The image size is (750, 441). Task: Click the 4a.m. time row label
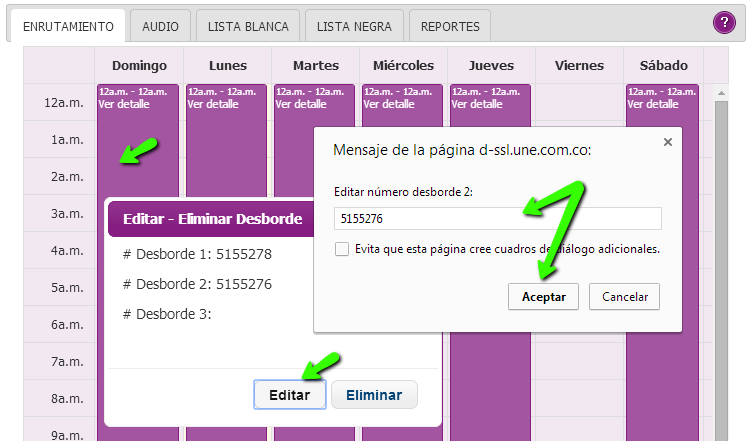pyautogui.click(x=67, y=251)
